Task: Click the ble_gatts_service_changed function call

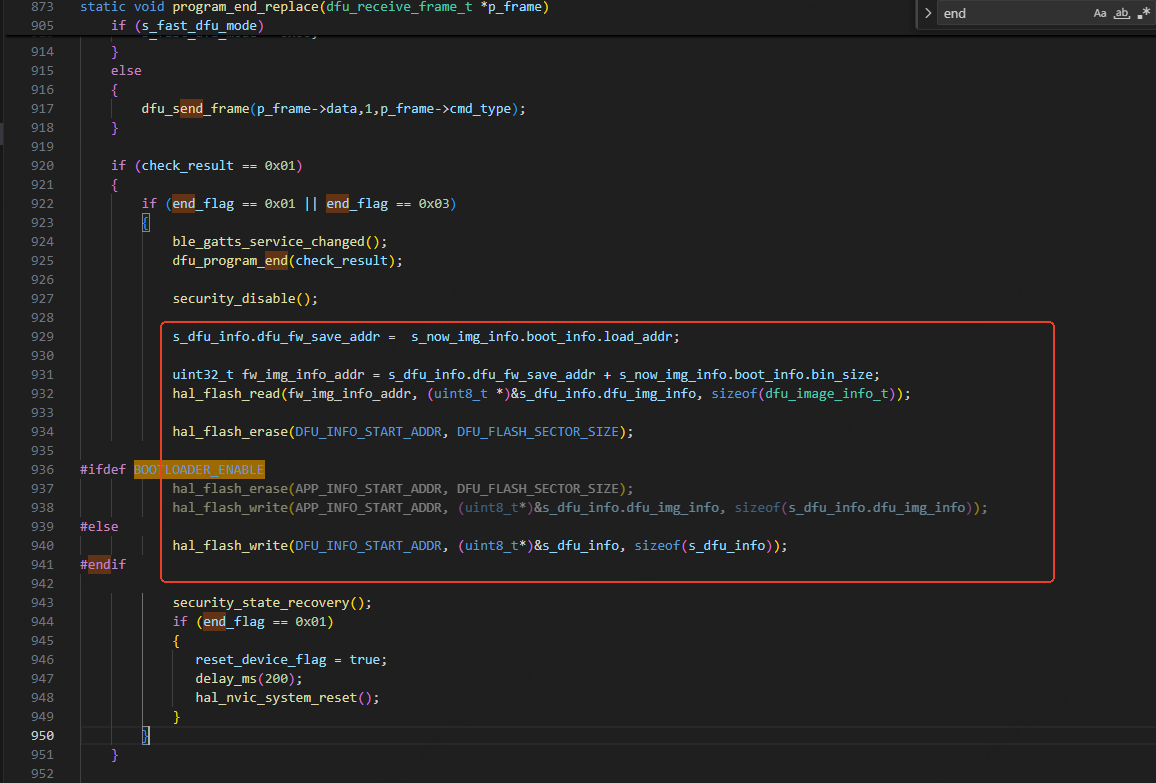Action: point(270,241)
